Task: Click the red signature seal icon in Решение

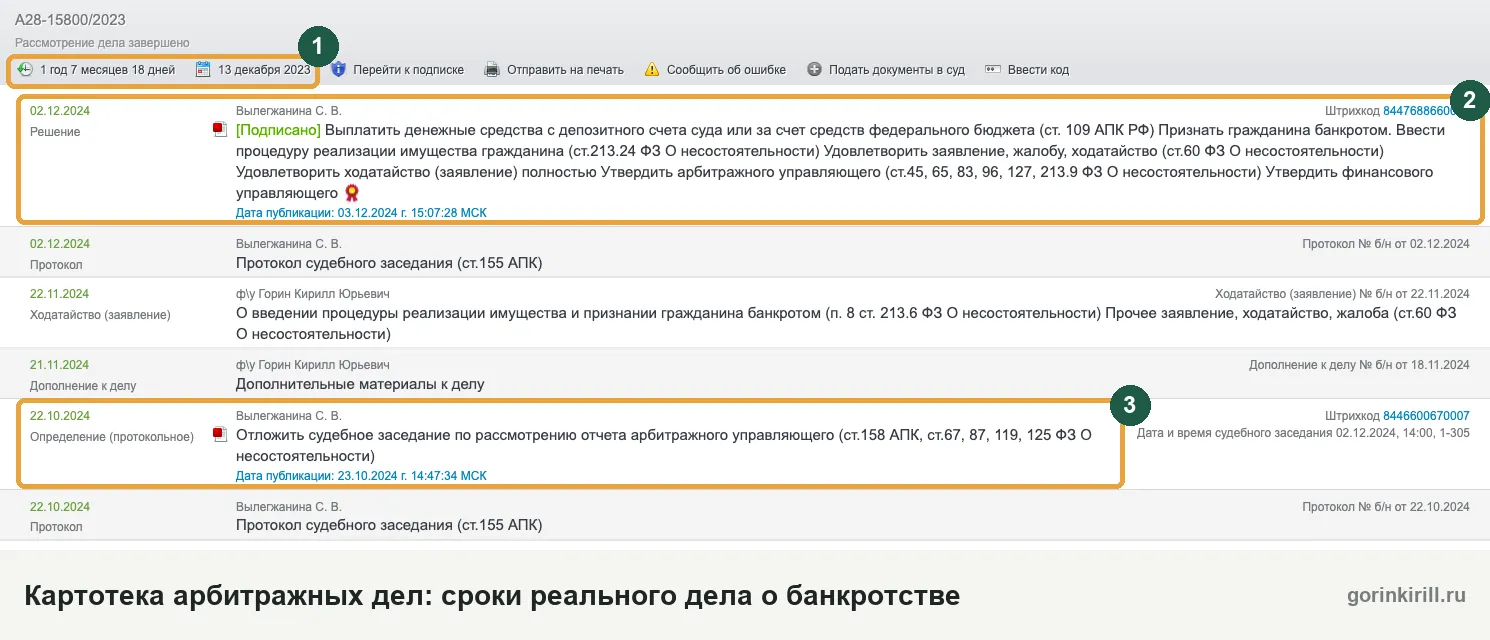Action: 351,193
